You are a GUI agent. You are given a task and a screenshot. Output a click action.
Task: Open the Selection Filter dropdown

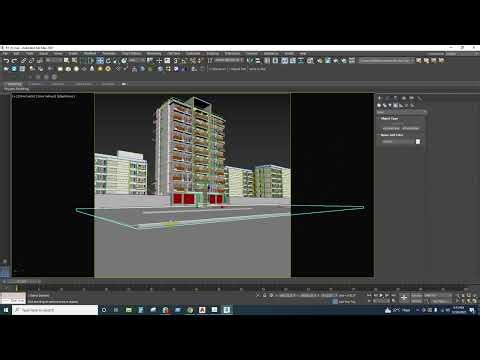(54, 60)
